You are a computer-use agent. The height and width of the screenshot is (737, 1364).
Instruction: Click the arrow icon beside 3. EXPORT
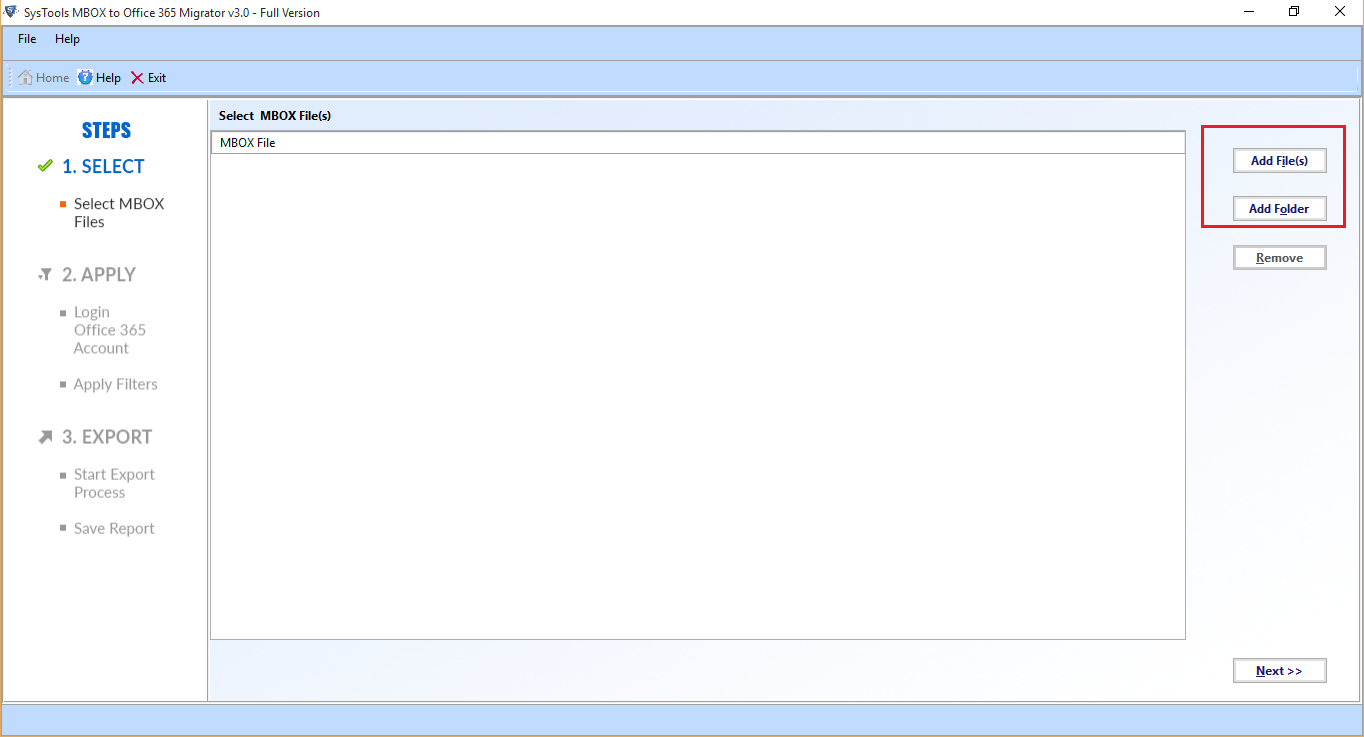pyautogui.click(x=45, y=437)
